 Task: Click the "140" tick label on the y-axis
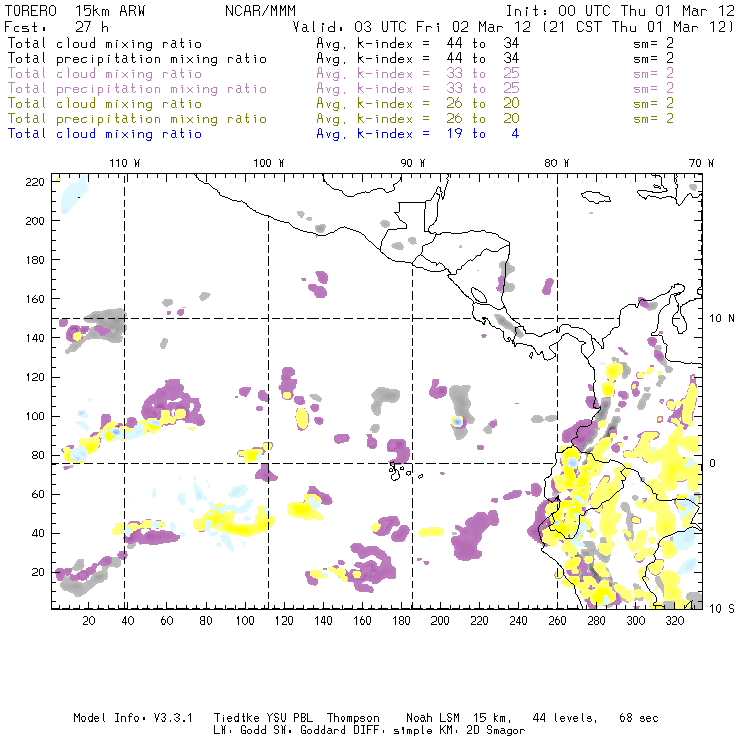click(34, 338)
